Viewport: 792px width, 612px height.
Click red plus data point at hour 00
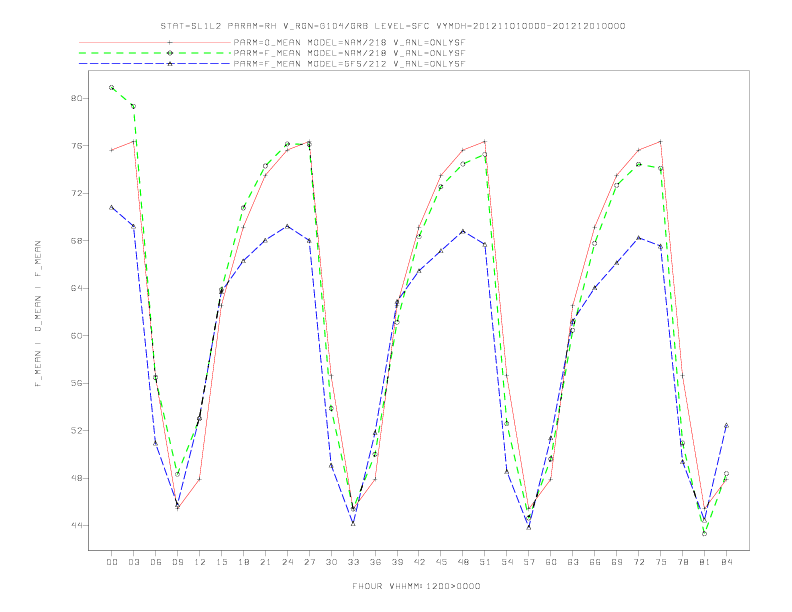click(x=112, y=150)
